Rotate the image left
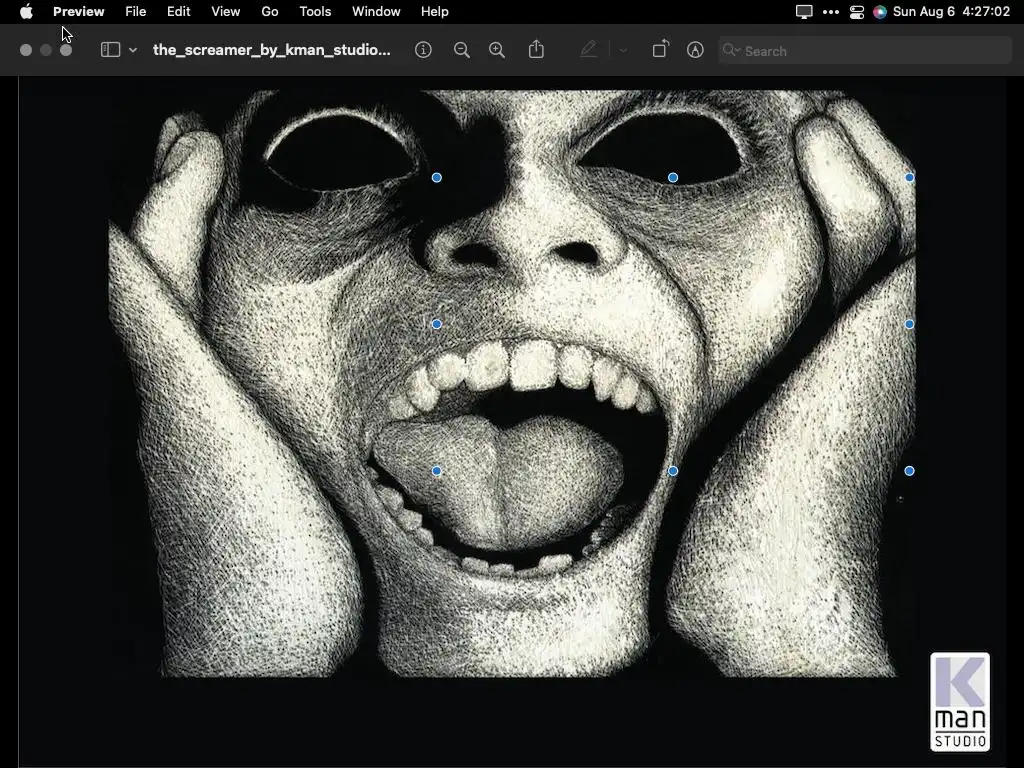Image resolution: width=1024 pixels, height=768 pixels. (660, 50)
